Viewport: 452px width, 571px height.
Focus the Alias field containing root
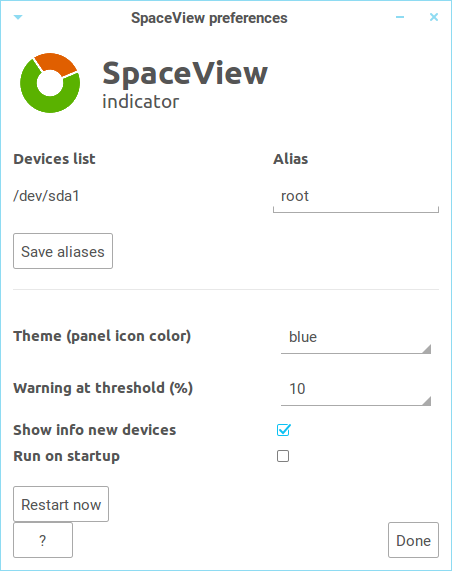[x=356, y=197]
